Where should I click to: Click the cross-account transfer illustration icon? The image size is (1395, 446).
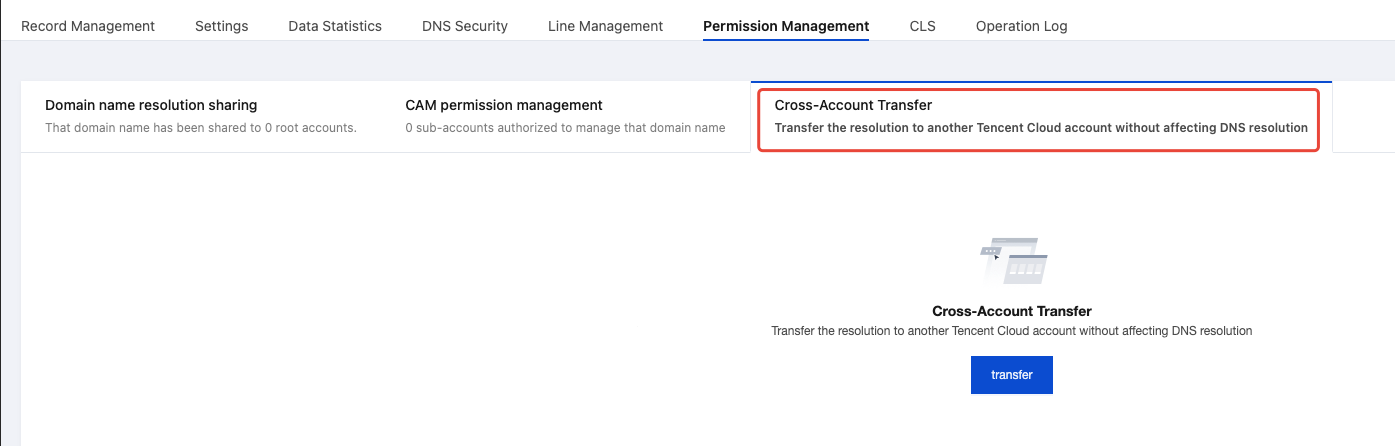1013,261
